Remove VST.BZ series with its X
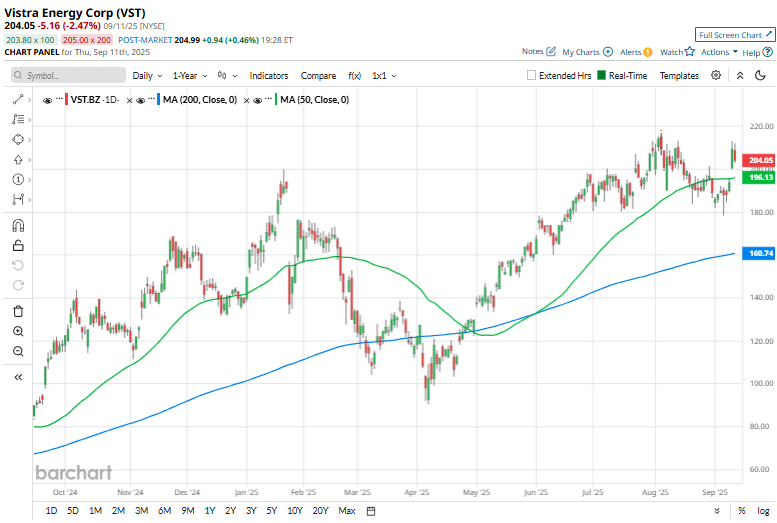The width and height of the screenshot is (777, 523). (129, 101)
